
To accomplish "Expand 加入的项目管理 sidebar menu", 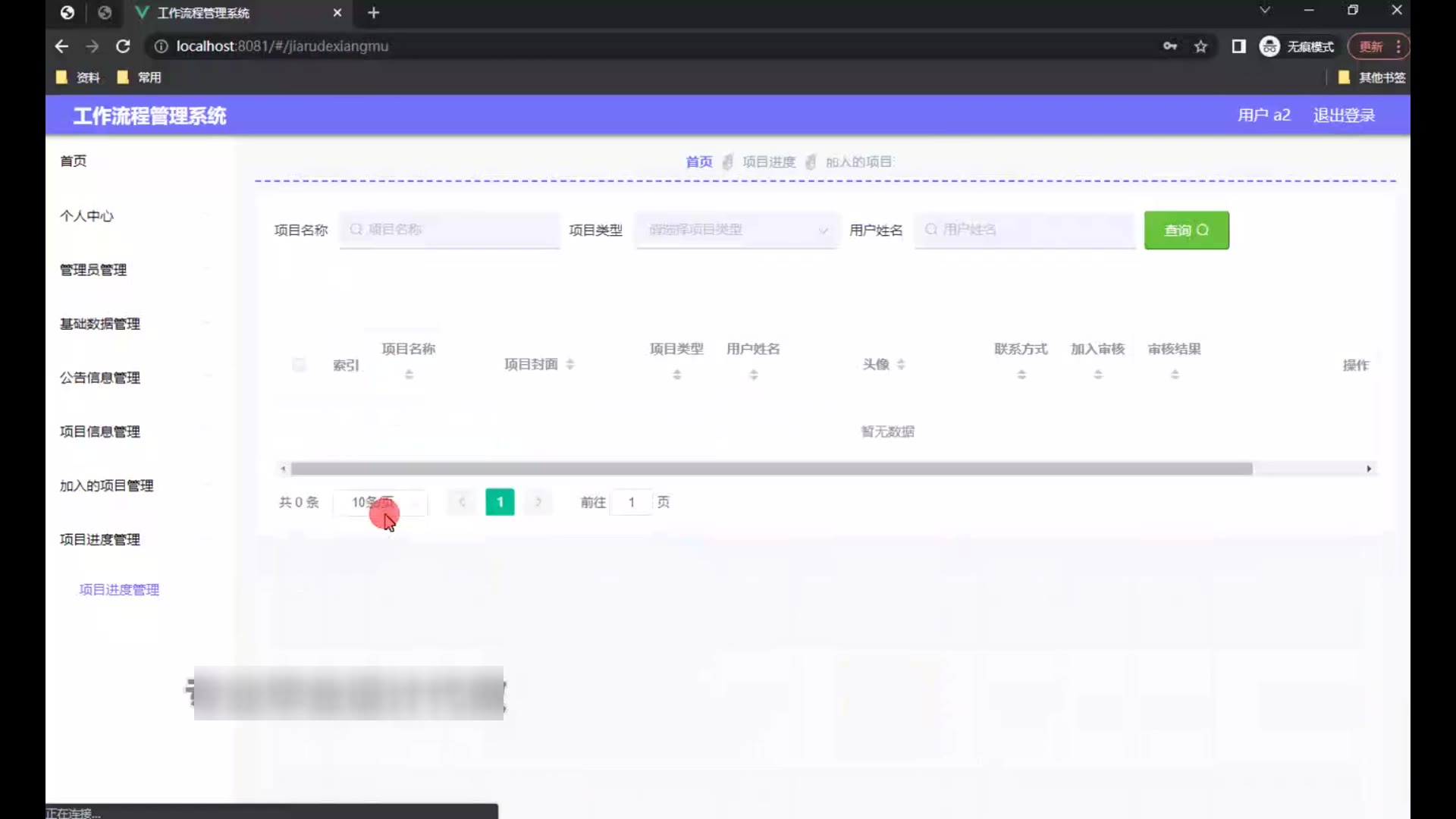I will point(106,485).
